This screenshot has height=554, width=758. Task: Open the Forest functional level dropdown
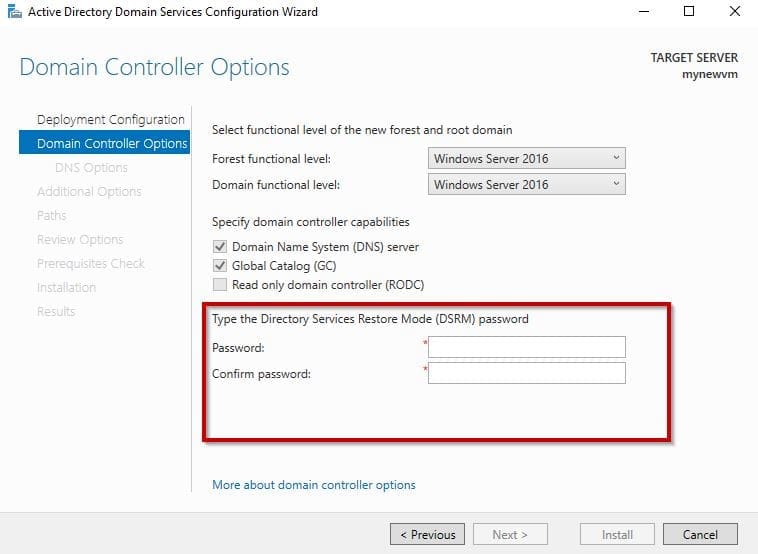(526, 158)
